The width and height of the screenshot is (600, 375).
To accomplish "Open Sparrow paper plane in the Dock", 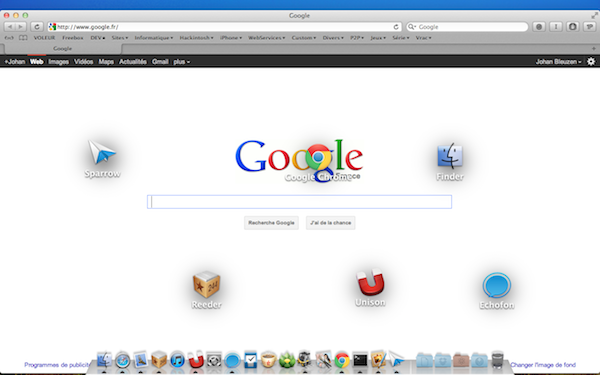I will 396,359.
